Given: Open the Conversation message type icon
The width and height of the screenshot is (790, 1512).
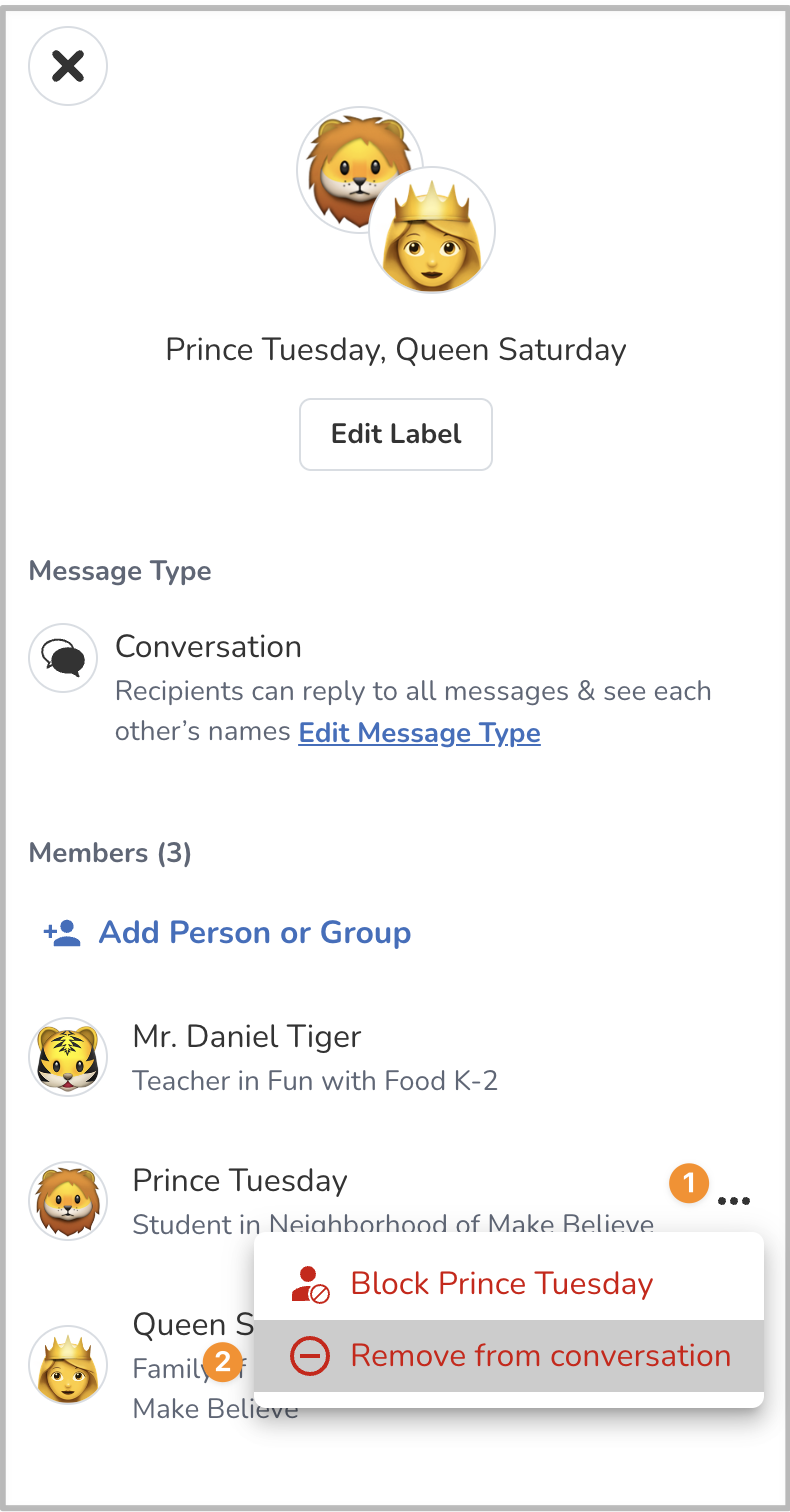Looking at the screenshot, I should [62, 657].
